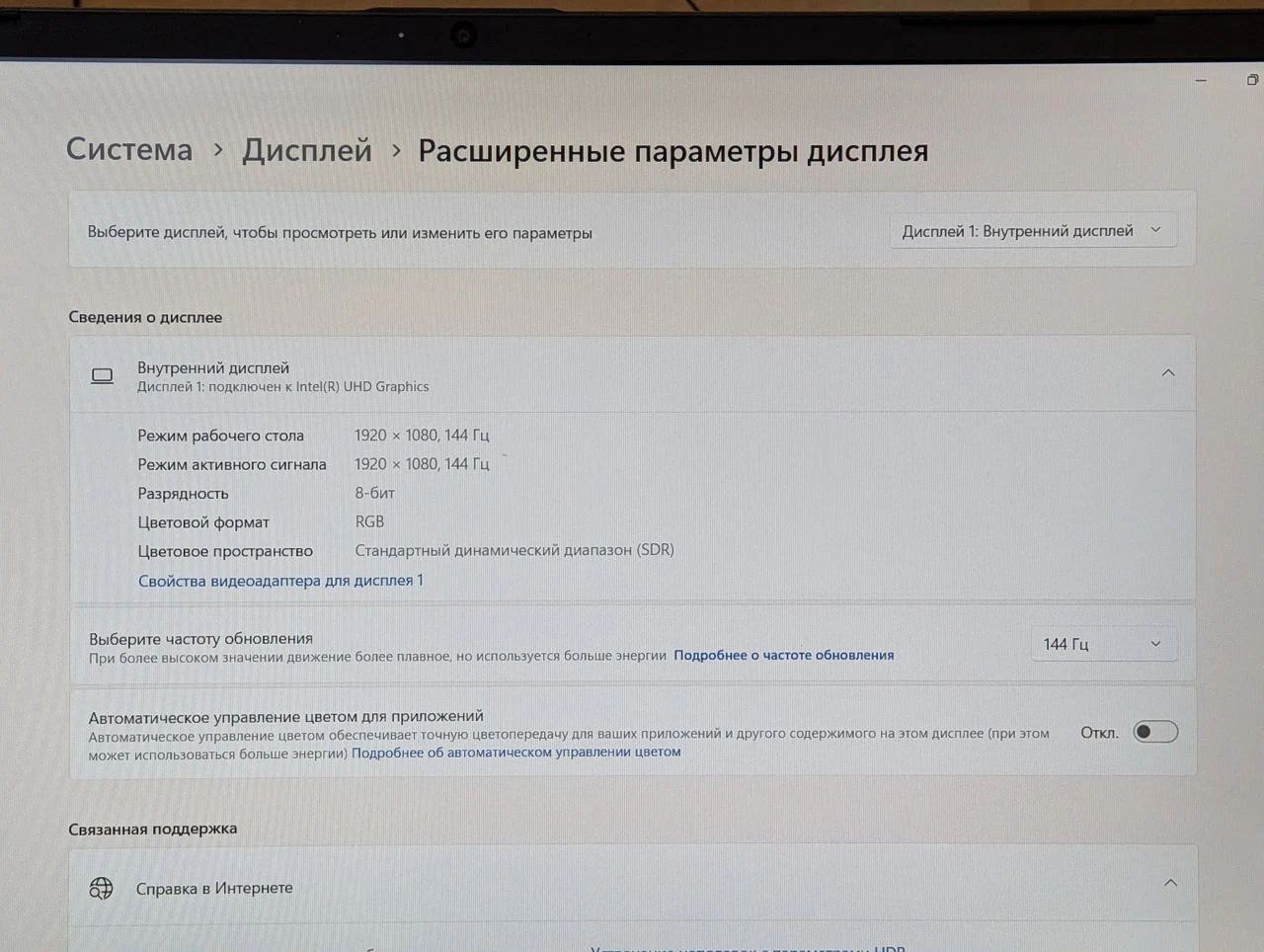Toggle automatic color management switch
1264x952 pixels.
coord(1155,732)
